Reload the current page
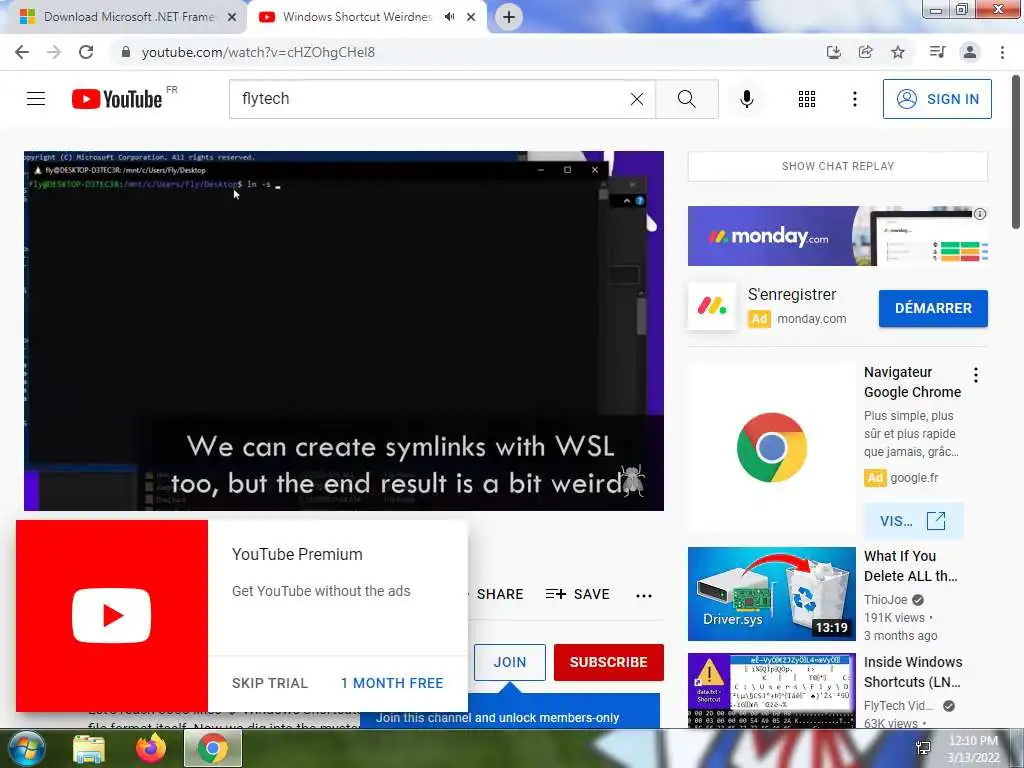Viewport: 1024px width, 768px height. click(x=86, y=52)
